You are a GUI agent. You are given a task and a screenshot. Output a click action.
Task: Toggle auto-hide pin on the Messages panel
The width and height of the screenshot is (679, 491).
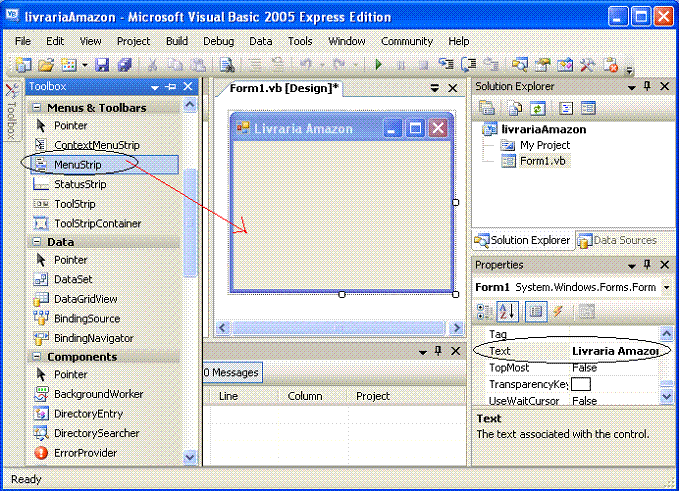(x=438, y=351)
